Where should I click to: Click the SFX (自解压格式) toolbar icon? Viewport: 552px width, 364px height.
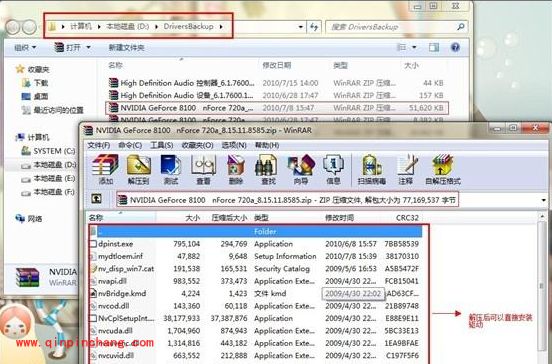point(443,170)
